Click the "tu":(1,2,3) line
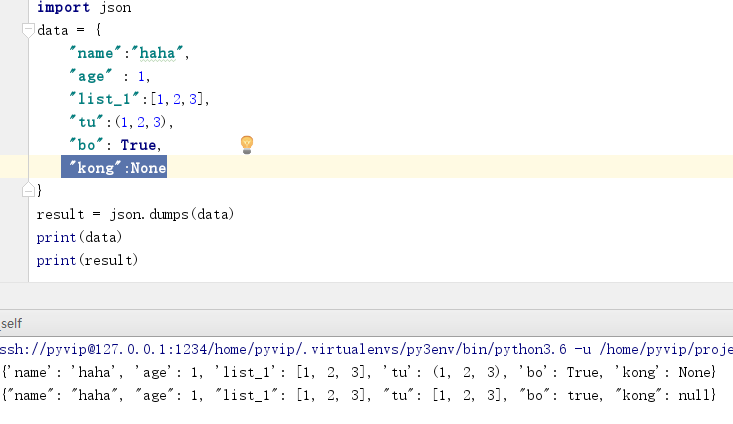 (121, 122)
